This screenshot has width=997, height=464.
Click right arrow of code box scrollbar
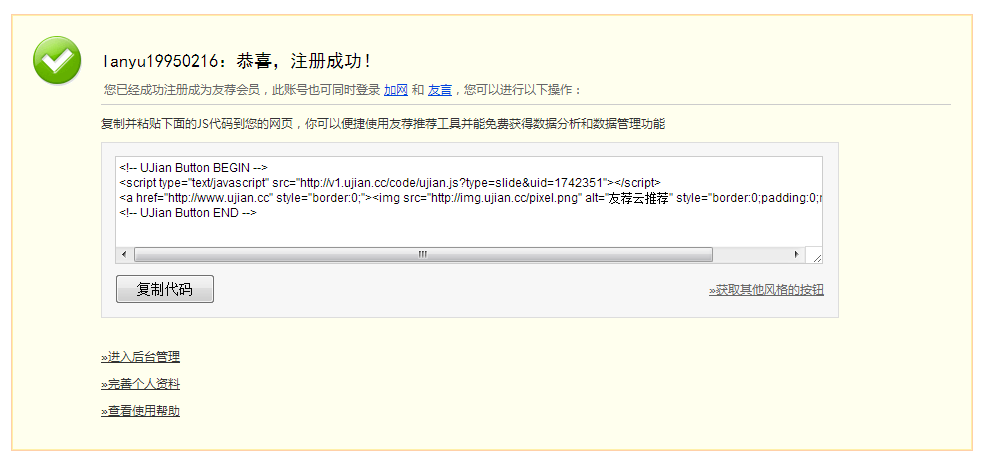(x=797, y=254)
